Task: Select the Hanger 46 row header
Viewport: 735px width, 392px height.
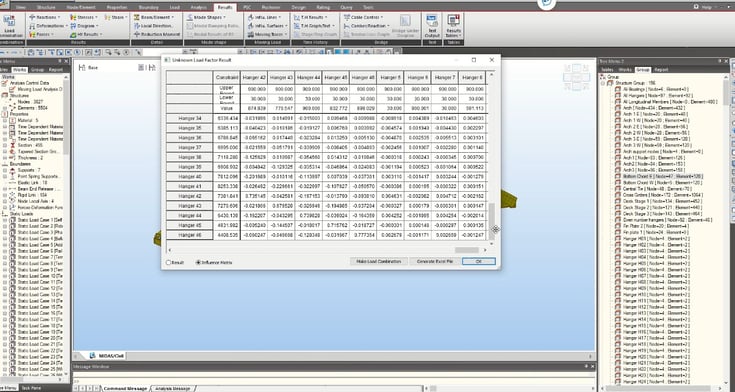Action: click(x=189, y=235)
